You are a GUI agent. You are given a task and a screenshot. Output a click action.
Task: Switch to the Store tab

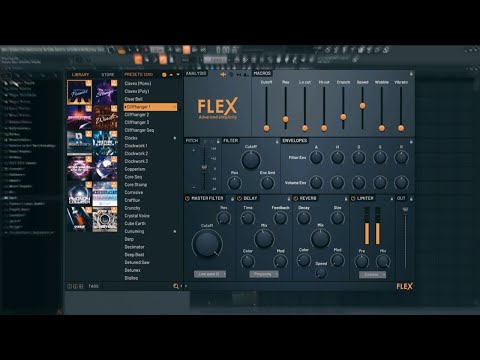(x=108, y=75)
